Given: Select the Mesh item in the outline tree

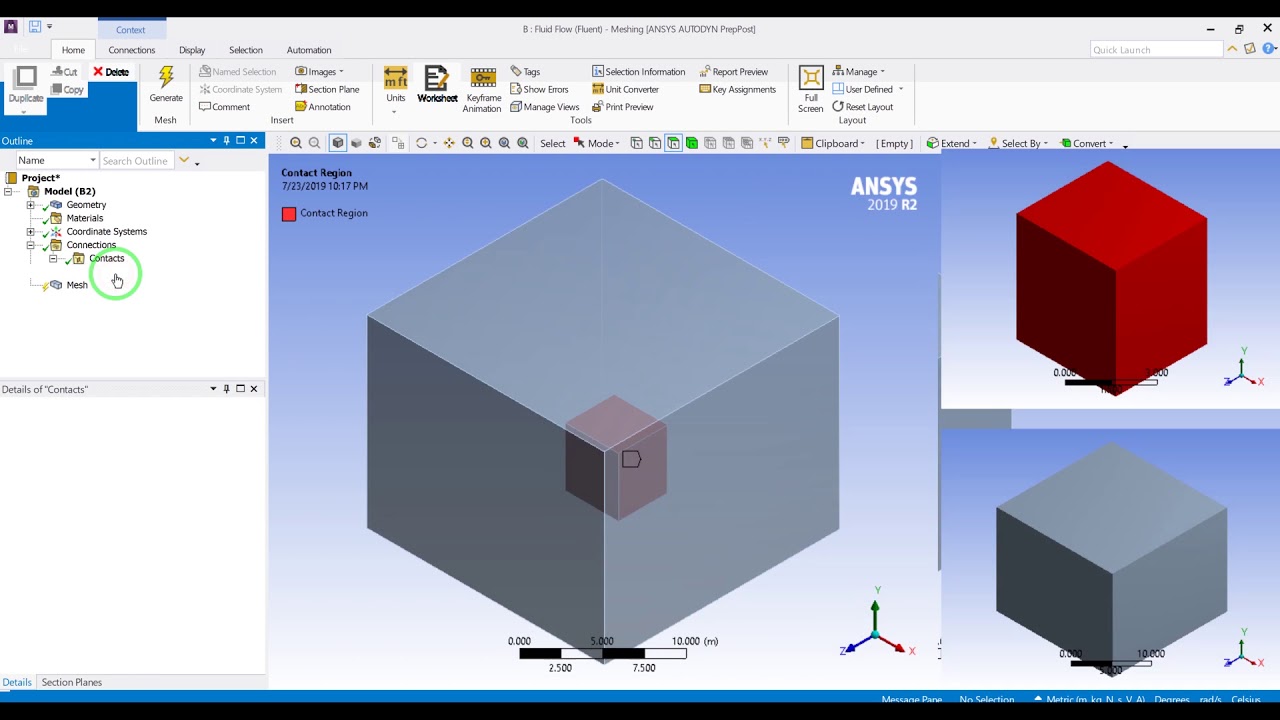Looking at the screenshot, I should tap(77, 285).
